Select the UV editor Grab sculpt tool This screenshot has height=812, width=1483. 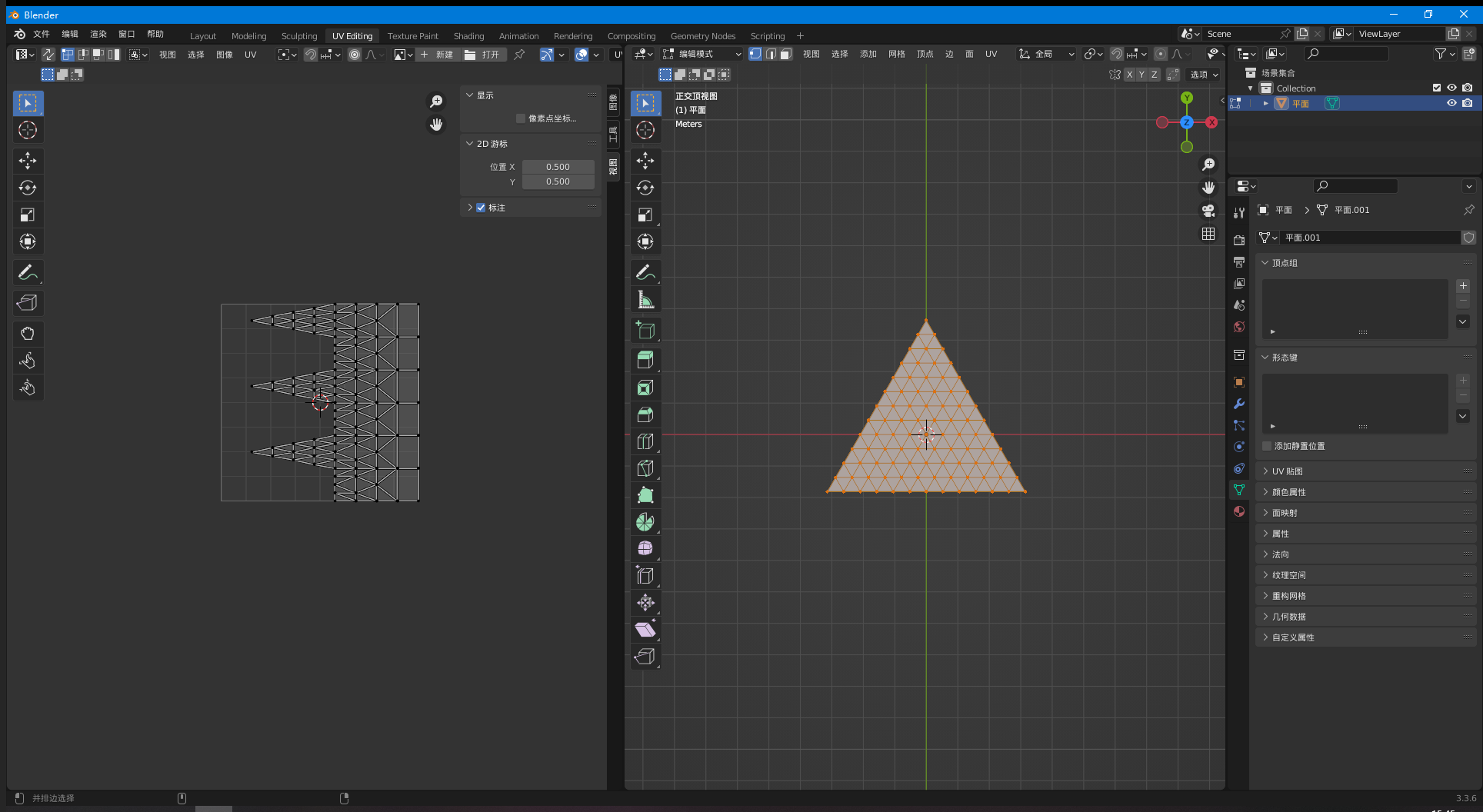(28, 334)
